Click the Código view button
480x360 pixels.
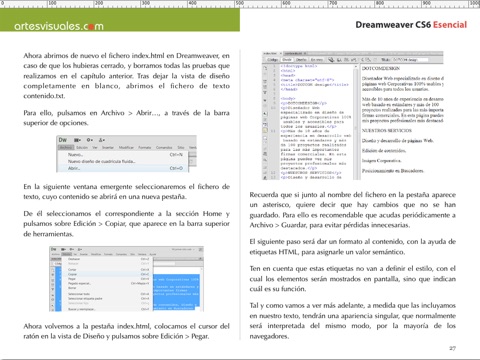click(273, 60)
